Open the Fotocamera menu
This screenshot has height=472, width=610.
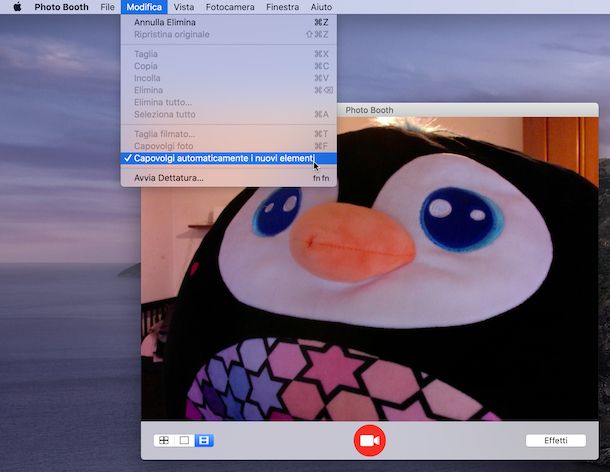pyautogui.click(x=230, y=7)
